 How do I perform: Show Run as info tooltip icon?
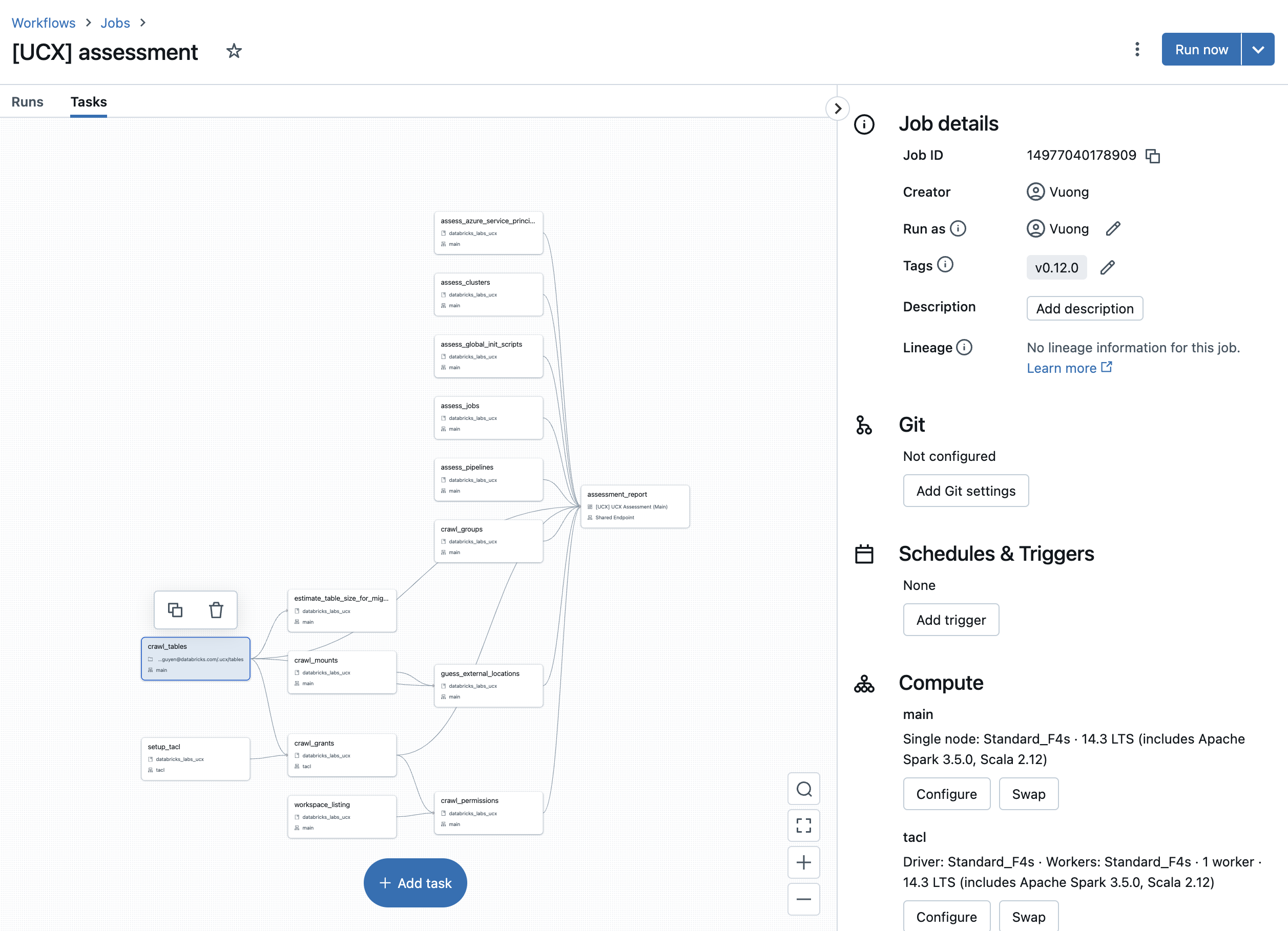(958, 228)
